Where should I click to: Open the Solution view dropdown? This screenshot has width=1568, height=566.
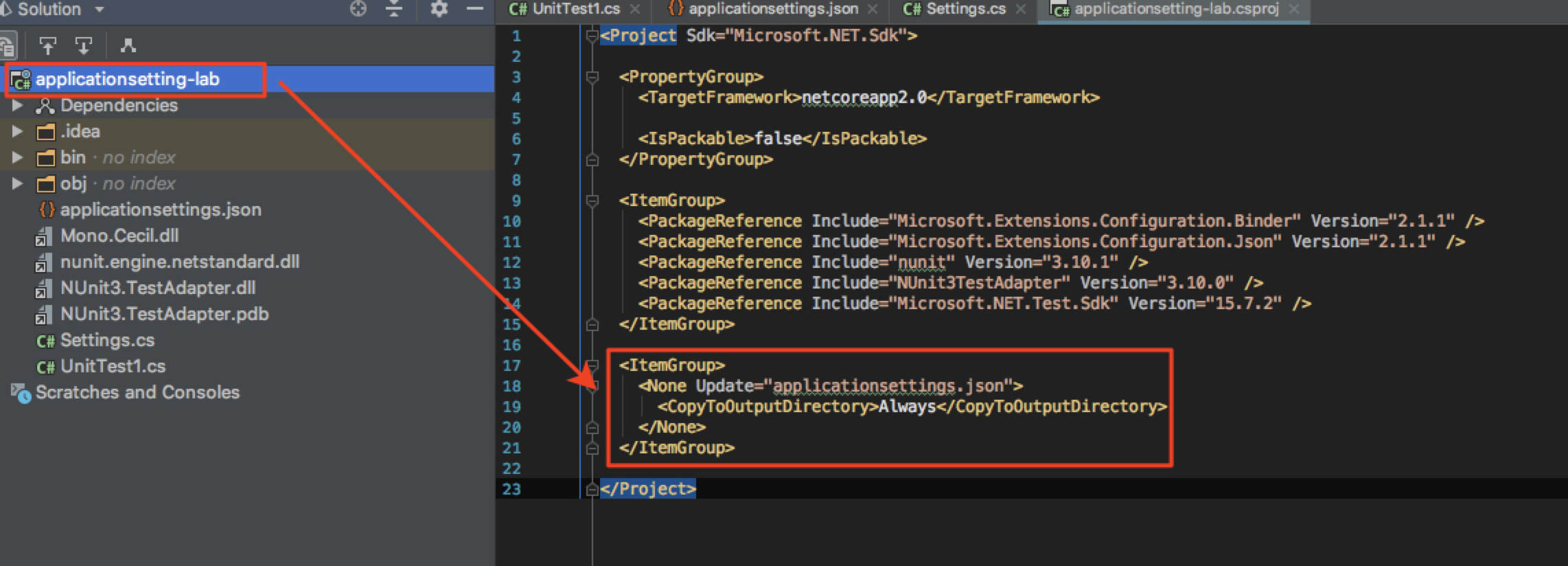pyautogui.click(x=100, y=10)
